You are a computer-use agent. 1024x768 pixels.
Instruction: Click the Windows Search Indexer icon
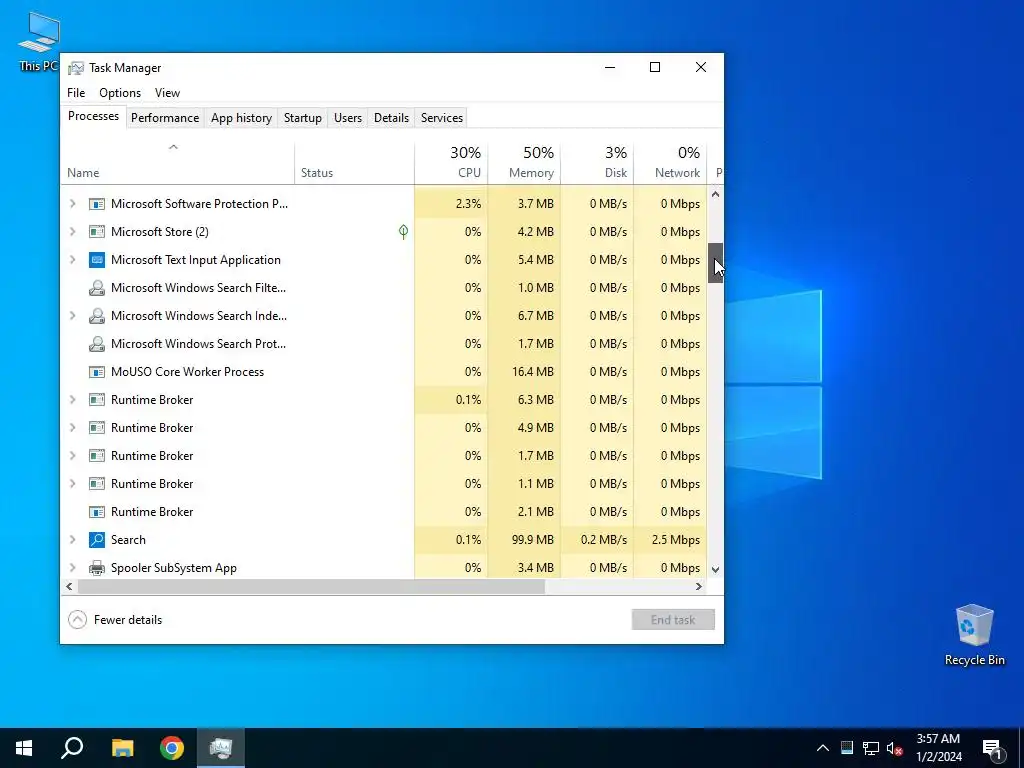pyautogui.click(x=97, y=316)
